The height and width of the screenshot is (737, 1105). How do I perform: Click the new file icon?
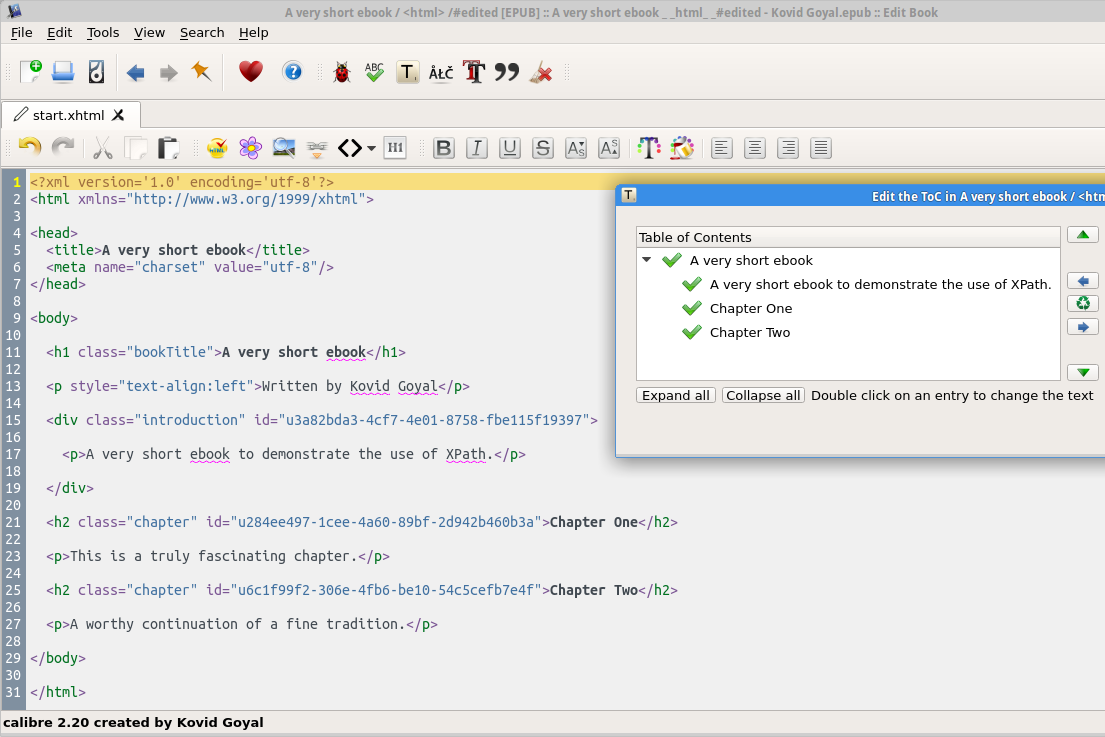[x=31, y=72]
